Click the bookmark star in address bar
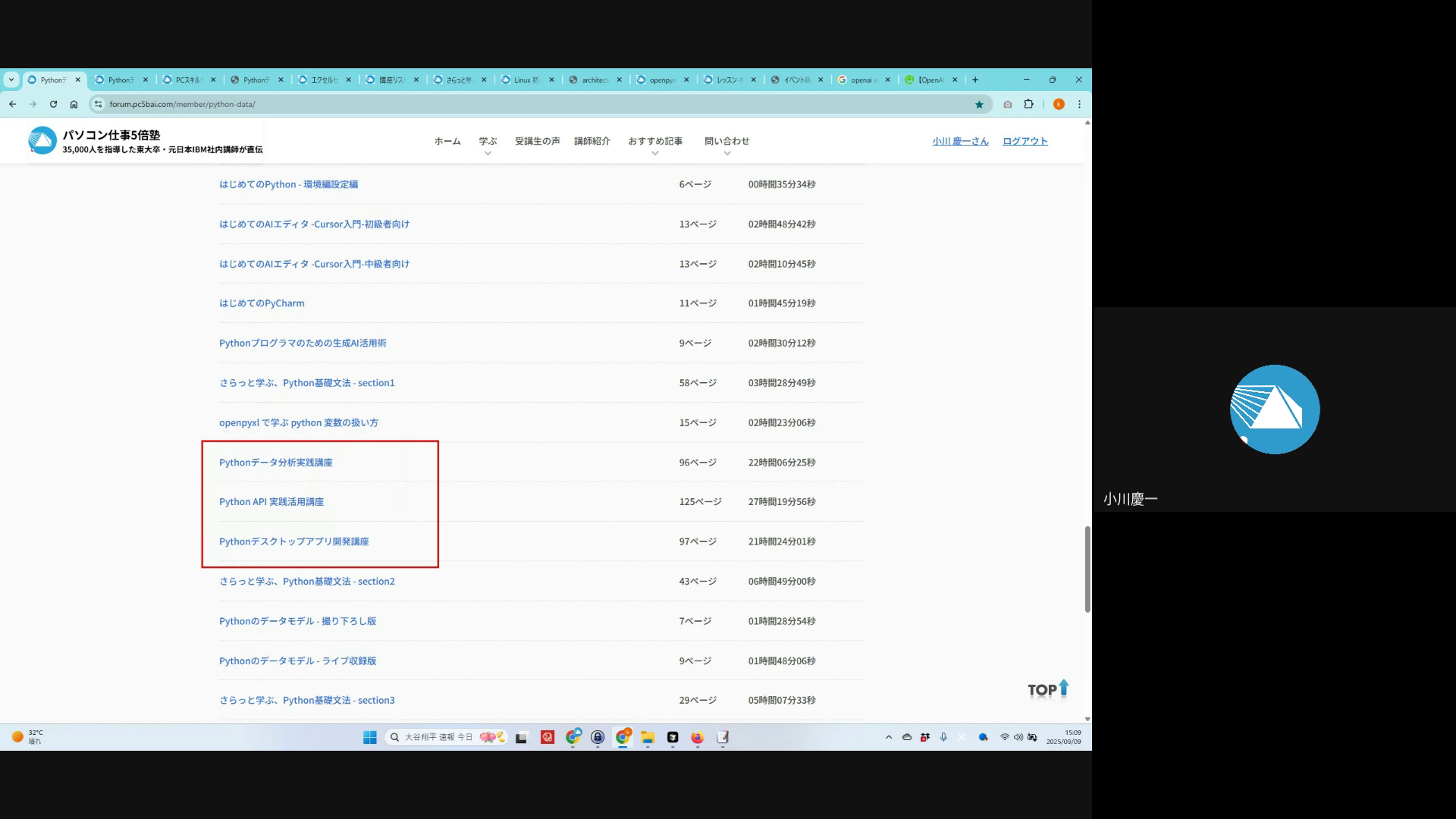The width and height of the screenshot is (1456, 819). point(979,105)
